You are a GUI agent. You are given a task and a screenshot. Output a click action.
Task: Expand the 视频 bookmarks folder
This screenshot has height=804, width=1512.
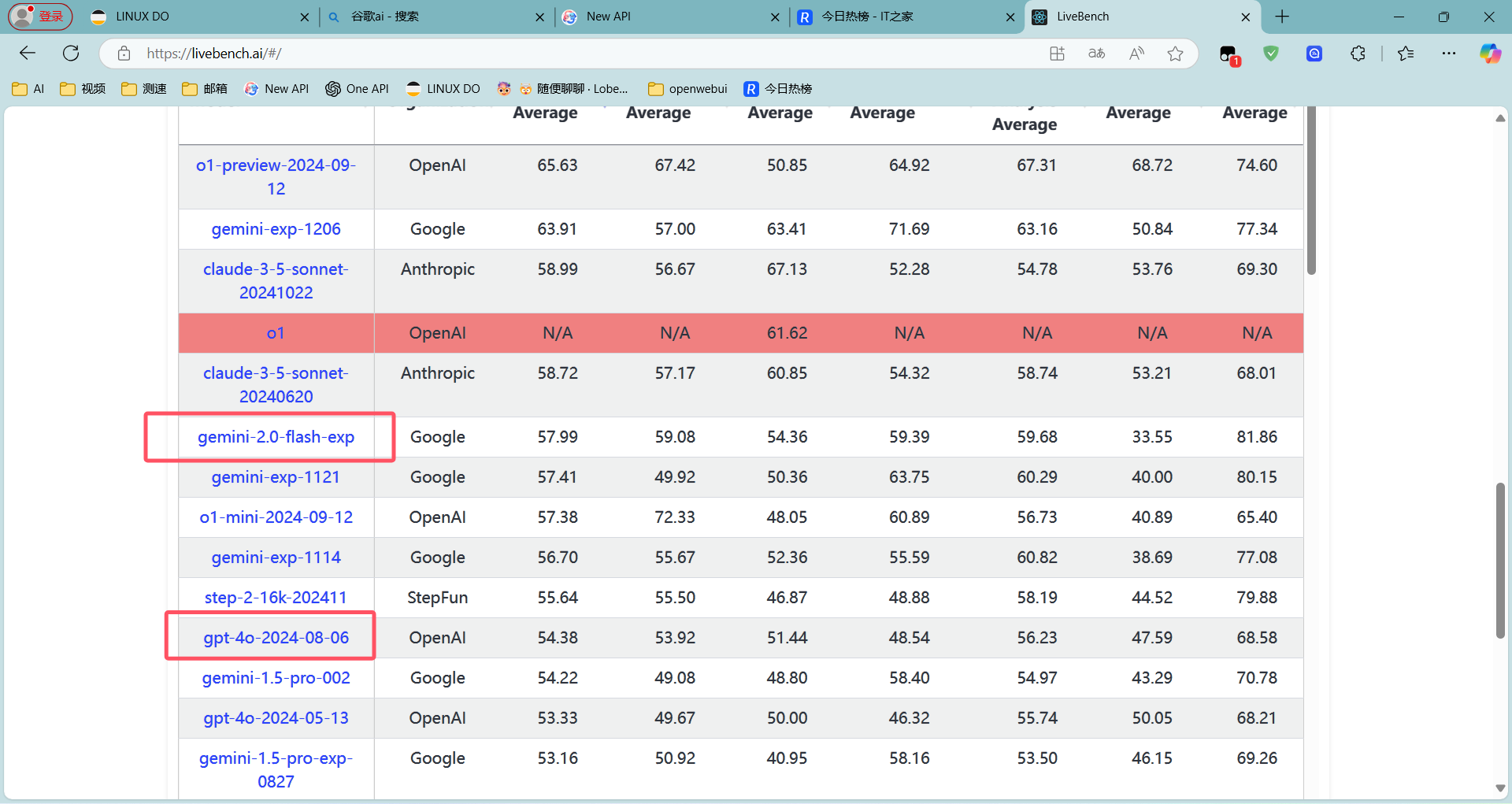(83, 89)
